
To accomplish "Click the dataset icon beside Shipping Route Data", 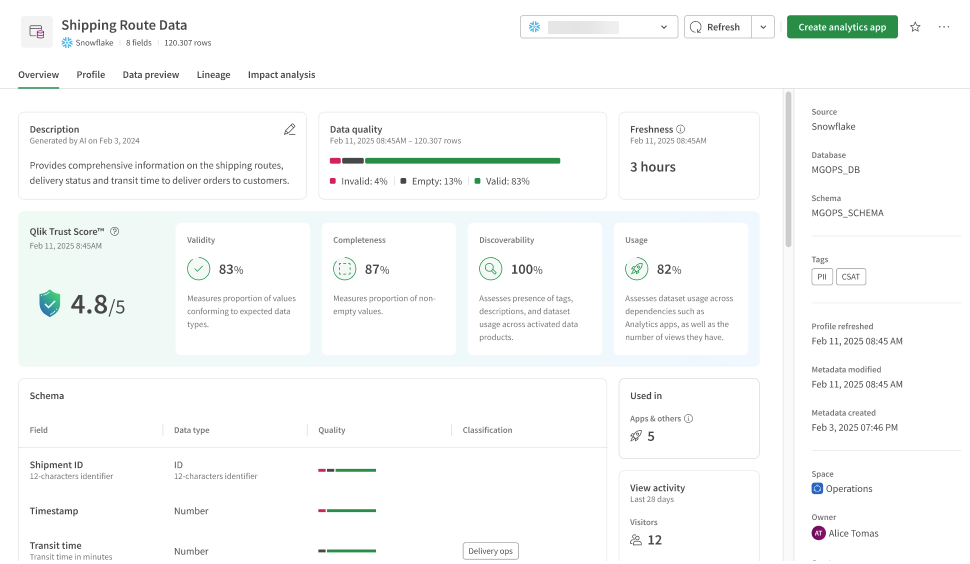I will (x=37, y=32).
